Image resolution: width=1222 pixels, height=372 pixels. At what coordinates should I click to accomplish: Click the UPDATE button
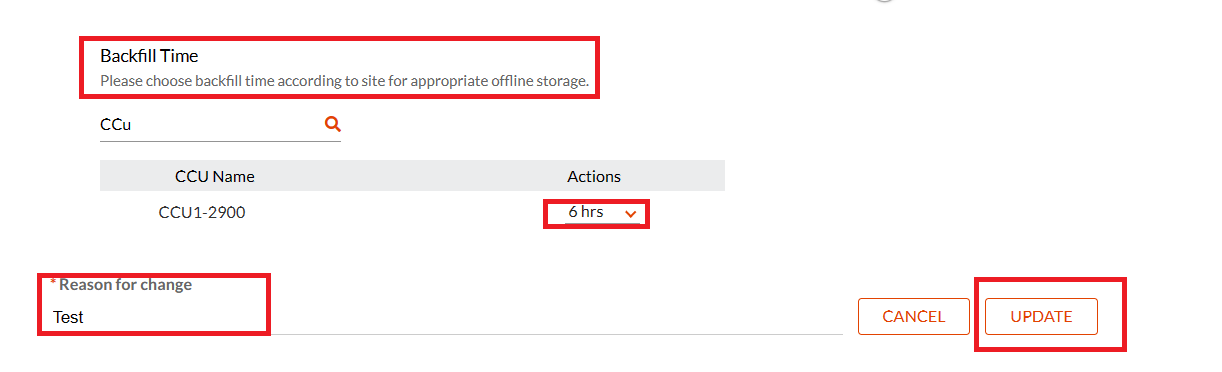[1041, 316]
